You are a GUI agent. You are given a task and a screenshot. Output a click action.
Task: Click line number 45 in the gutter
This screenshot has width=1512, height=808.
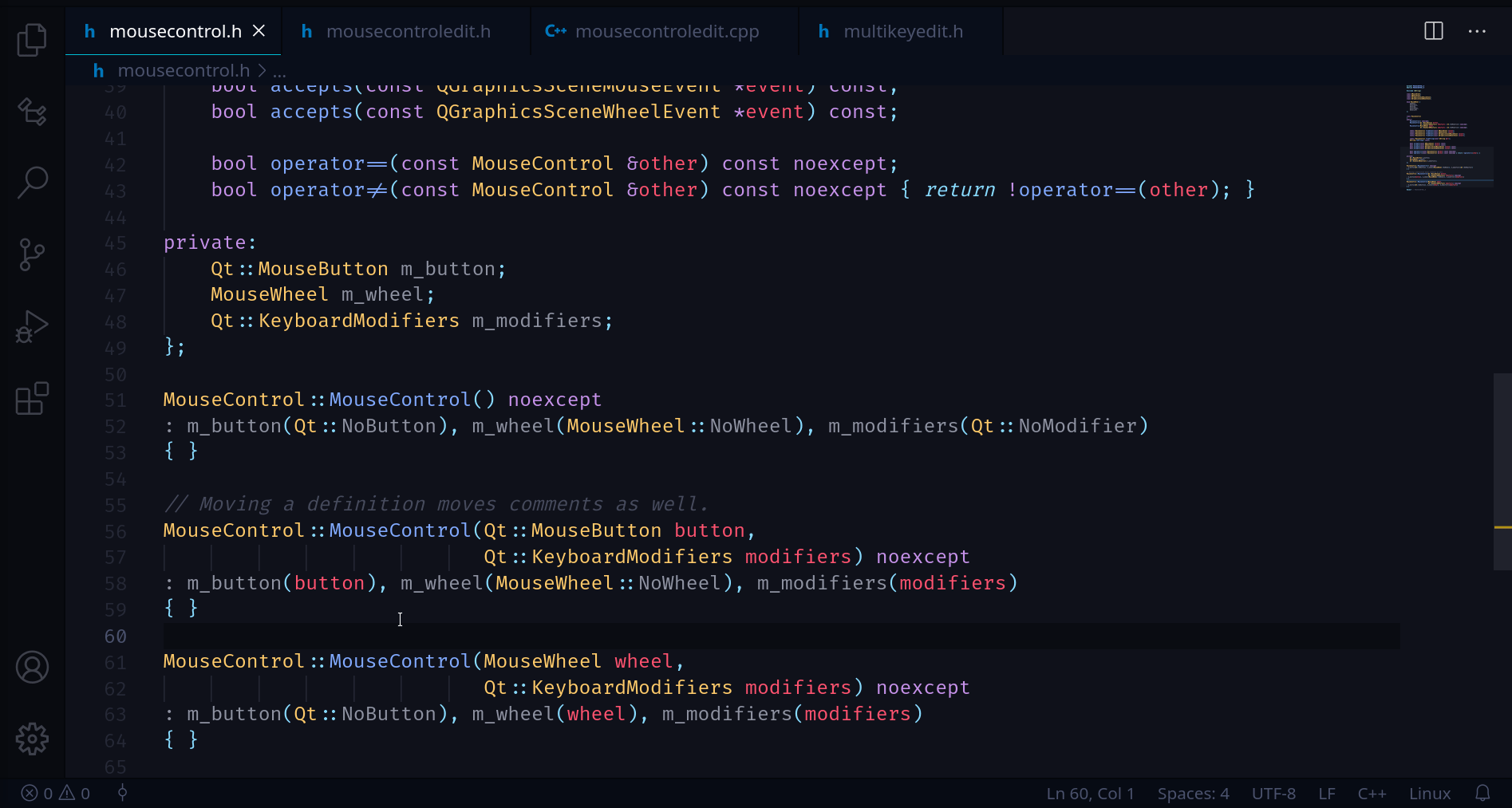click(x=115, y=243)
